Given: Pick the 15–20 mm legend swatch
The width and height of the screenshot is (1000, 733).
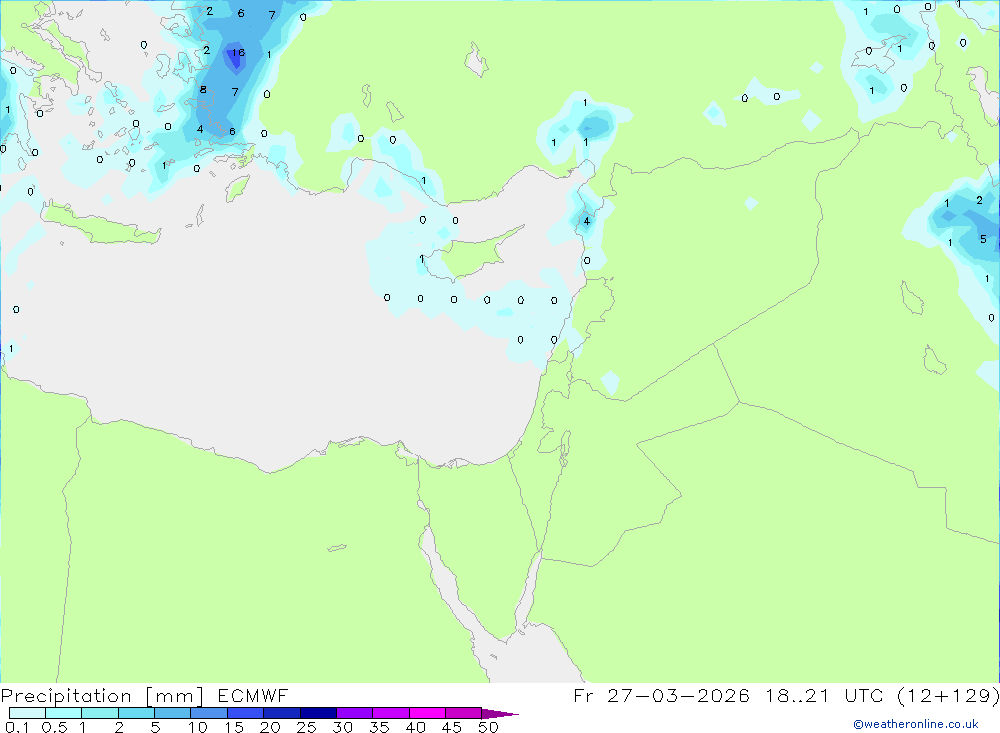Looking at the screenshot, I should (246, 713).
